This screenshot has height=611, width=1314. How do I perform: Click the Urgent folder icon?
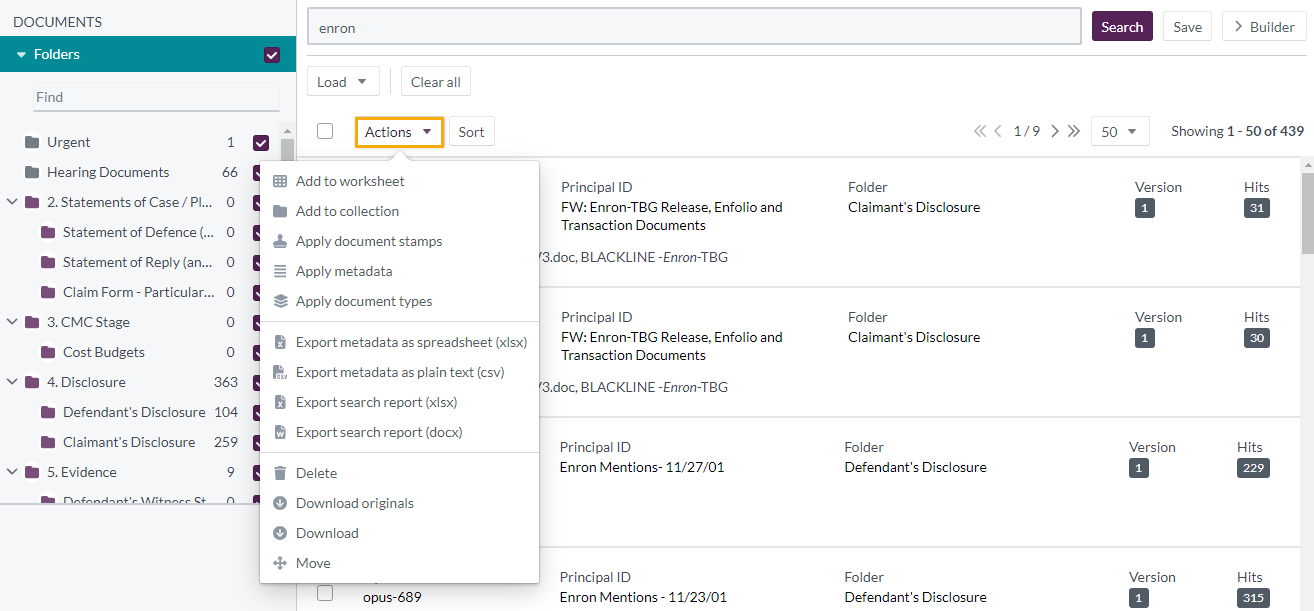[32, 142]
